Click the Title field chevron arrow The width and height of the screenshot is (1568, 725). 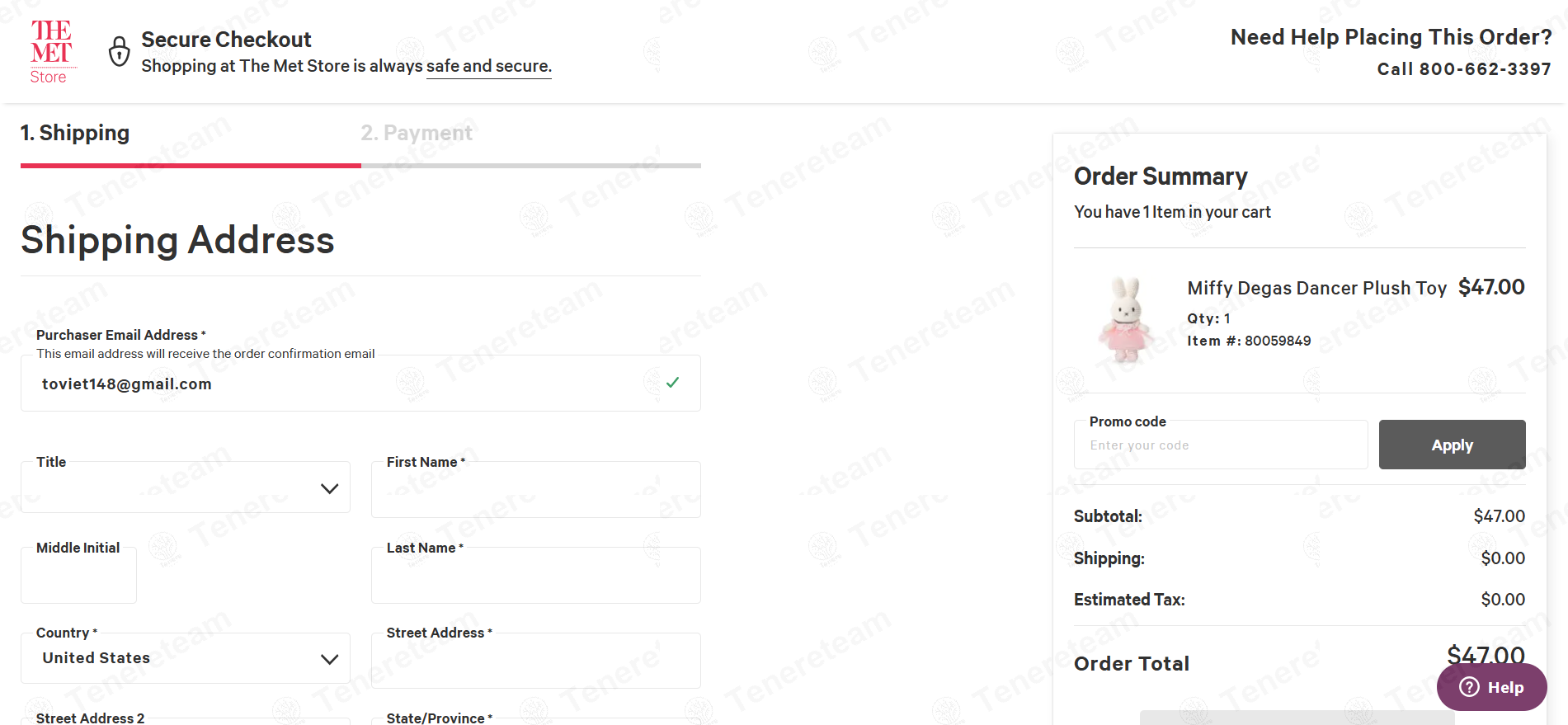tap(329, 489)
